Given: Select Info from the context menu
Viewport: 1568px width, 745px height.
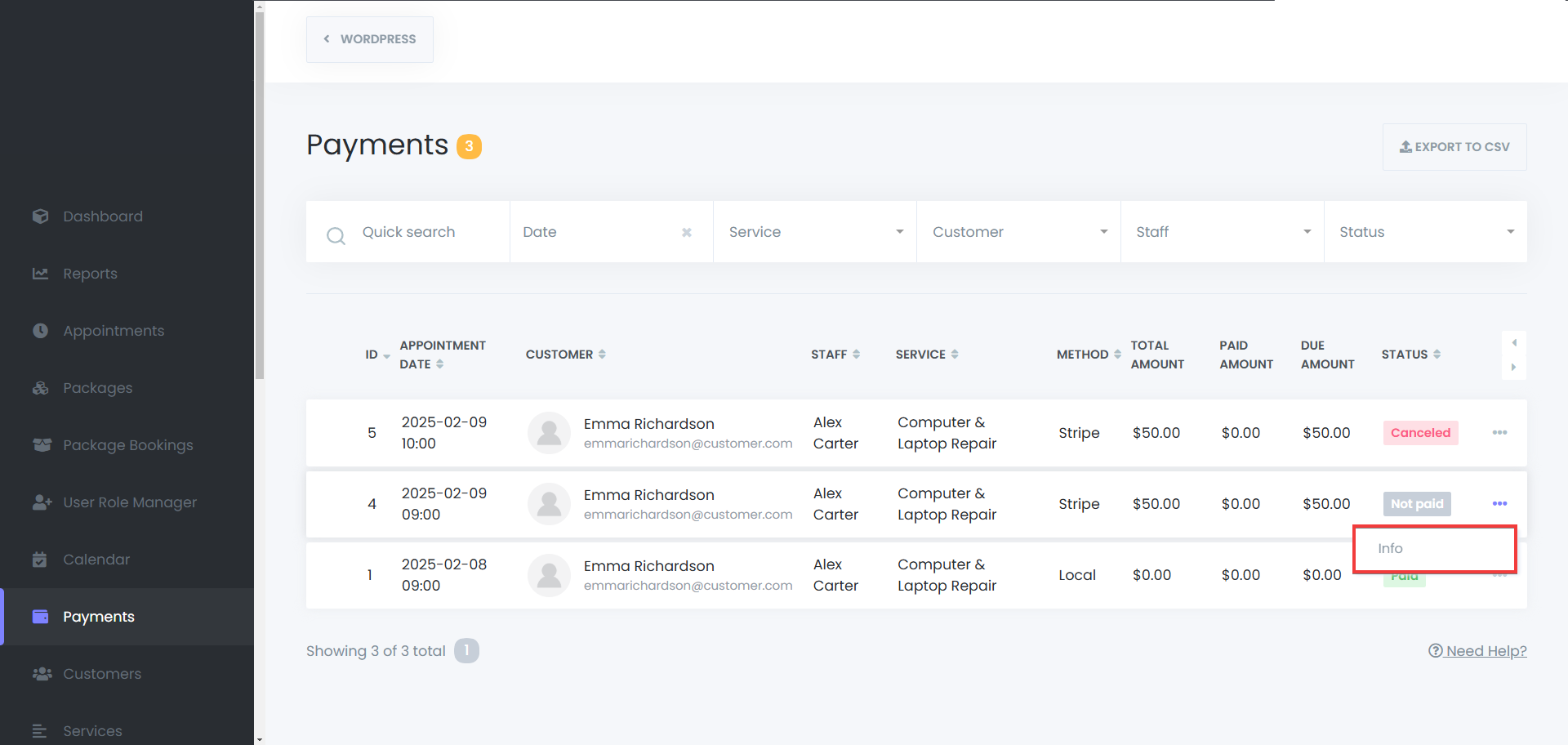Looking at the screenshot, I should [x=1391, y=549].
